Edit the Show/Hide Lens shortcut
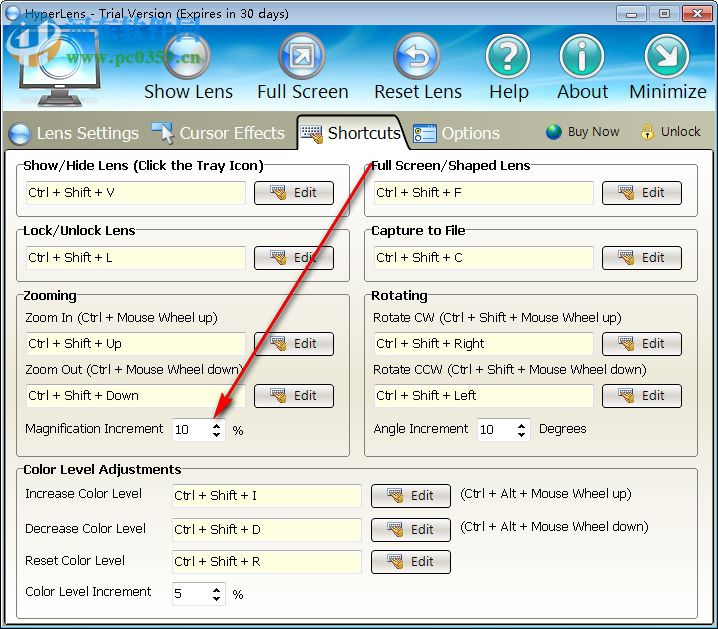 pyautogui.click(x=294, y=193)
